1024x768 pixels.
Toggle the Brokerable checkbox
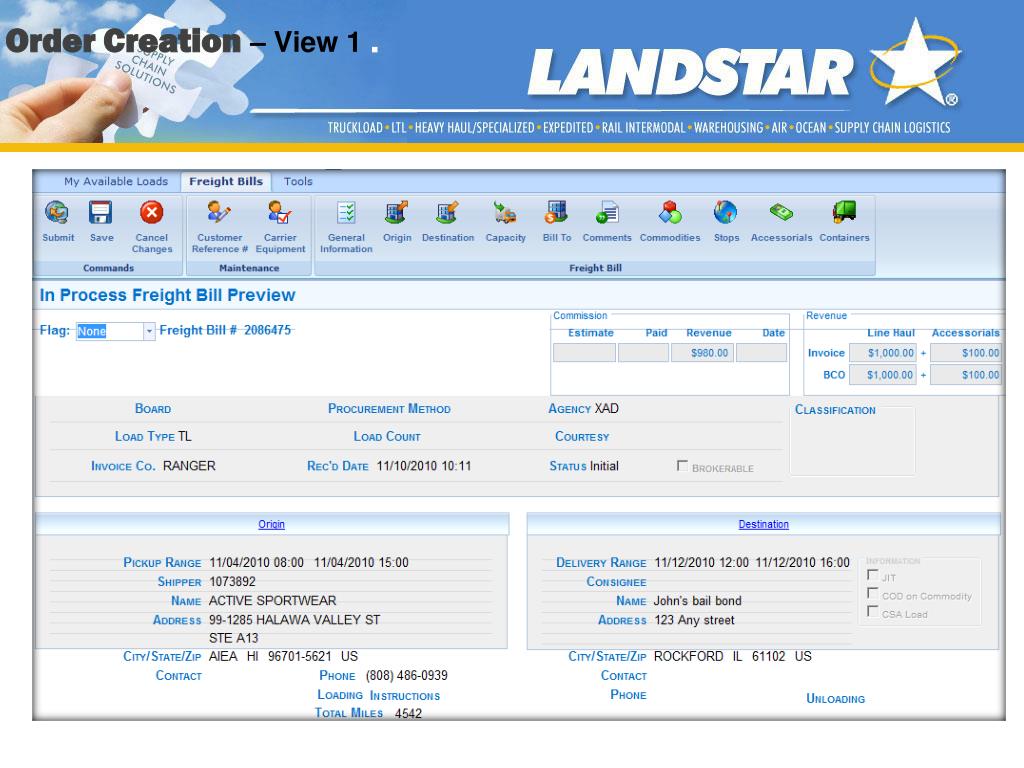click(682, 466)
